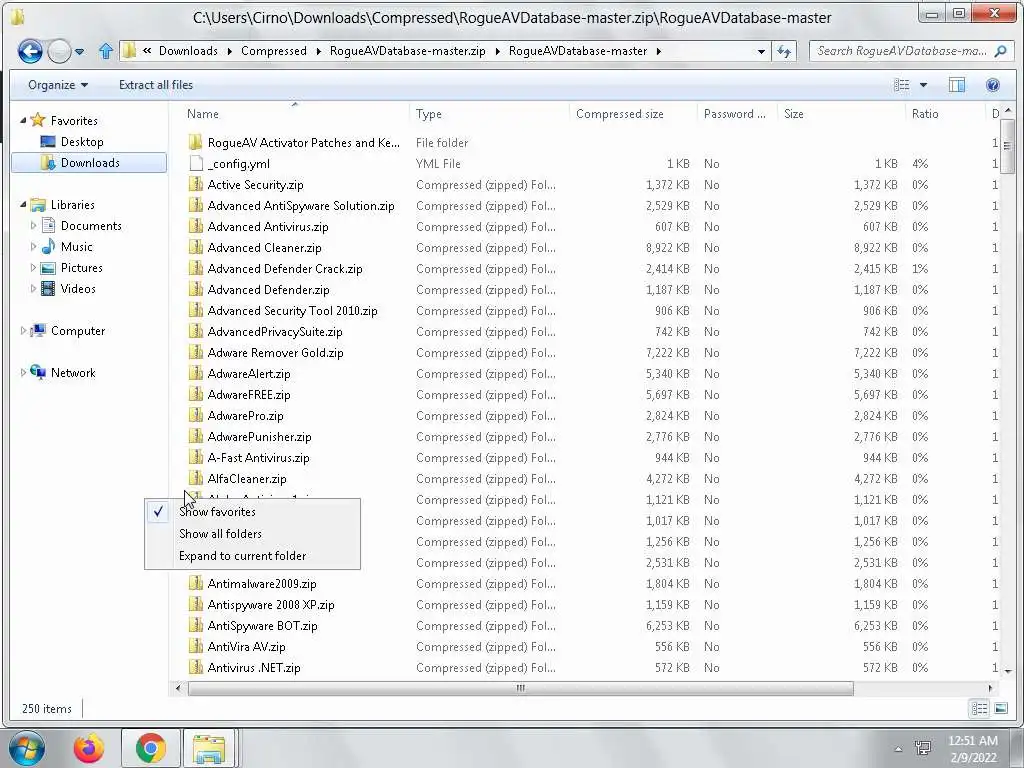Image resolution: width=1024 pixels, height=768 pixels.
Task: Collapse the Favorites group
Action: point(24,120)
